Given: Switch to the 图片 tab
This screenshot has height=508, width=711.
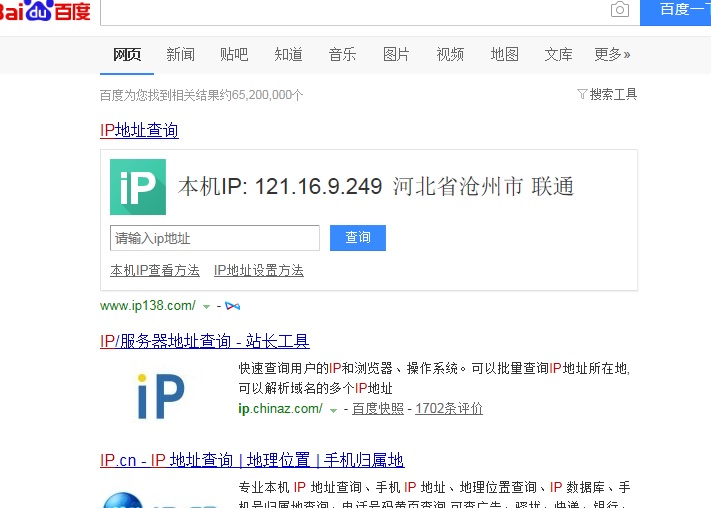Looking at the screenshot, I should point(396,54).
